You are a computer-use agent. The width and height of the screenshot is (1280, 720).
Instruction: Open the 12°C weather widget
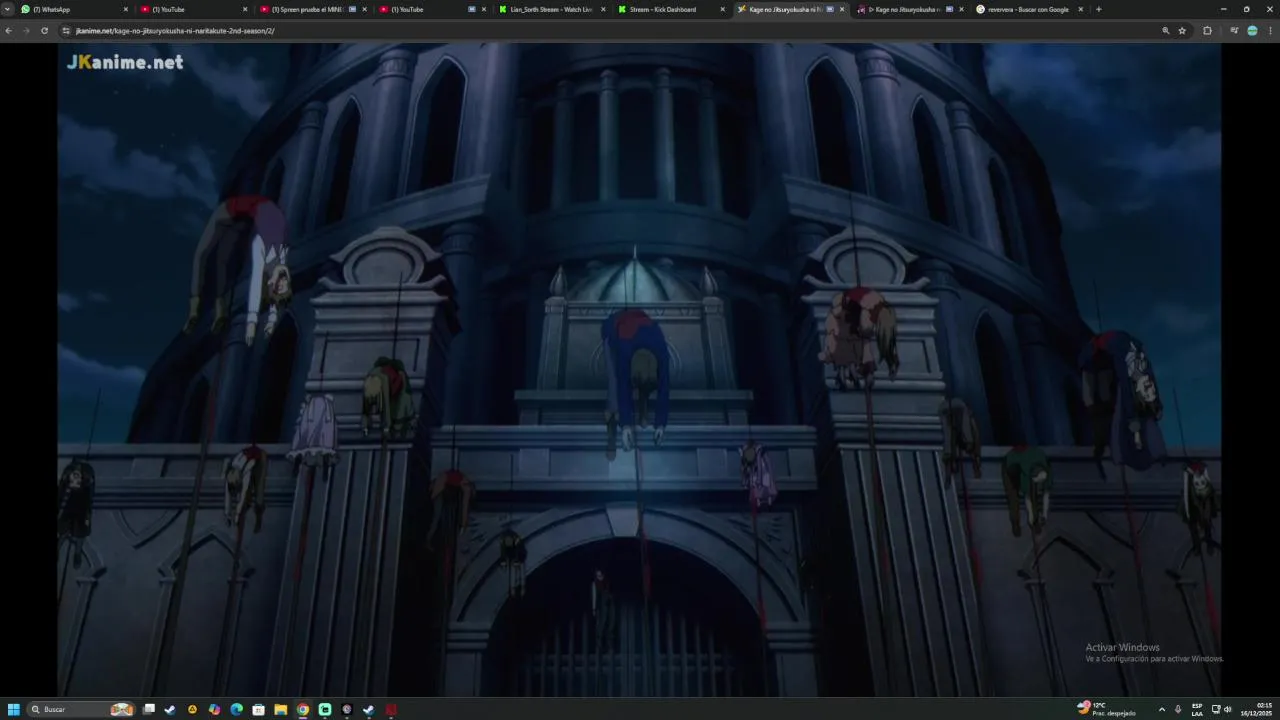1107,709
